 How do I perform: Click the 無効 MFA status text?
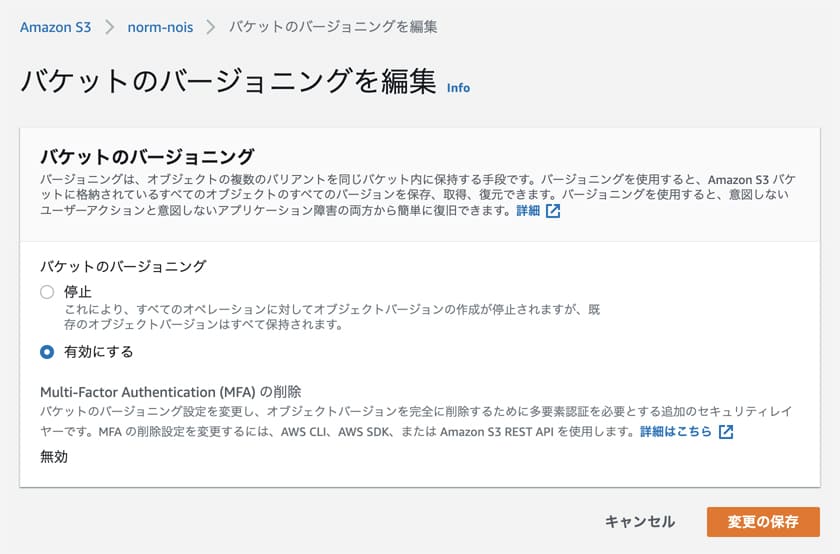tap(54, 457)
